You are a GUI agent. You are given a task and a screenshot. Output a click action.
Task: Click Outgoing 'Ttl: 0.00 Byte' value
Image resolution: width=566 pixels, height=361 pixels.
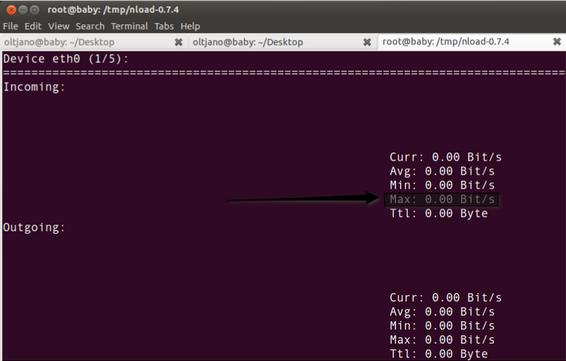439,354
